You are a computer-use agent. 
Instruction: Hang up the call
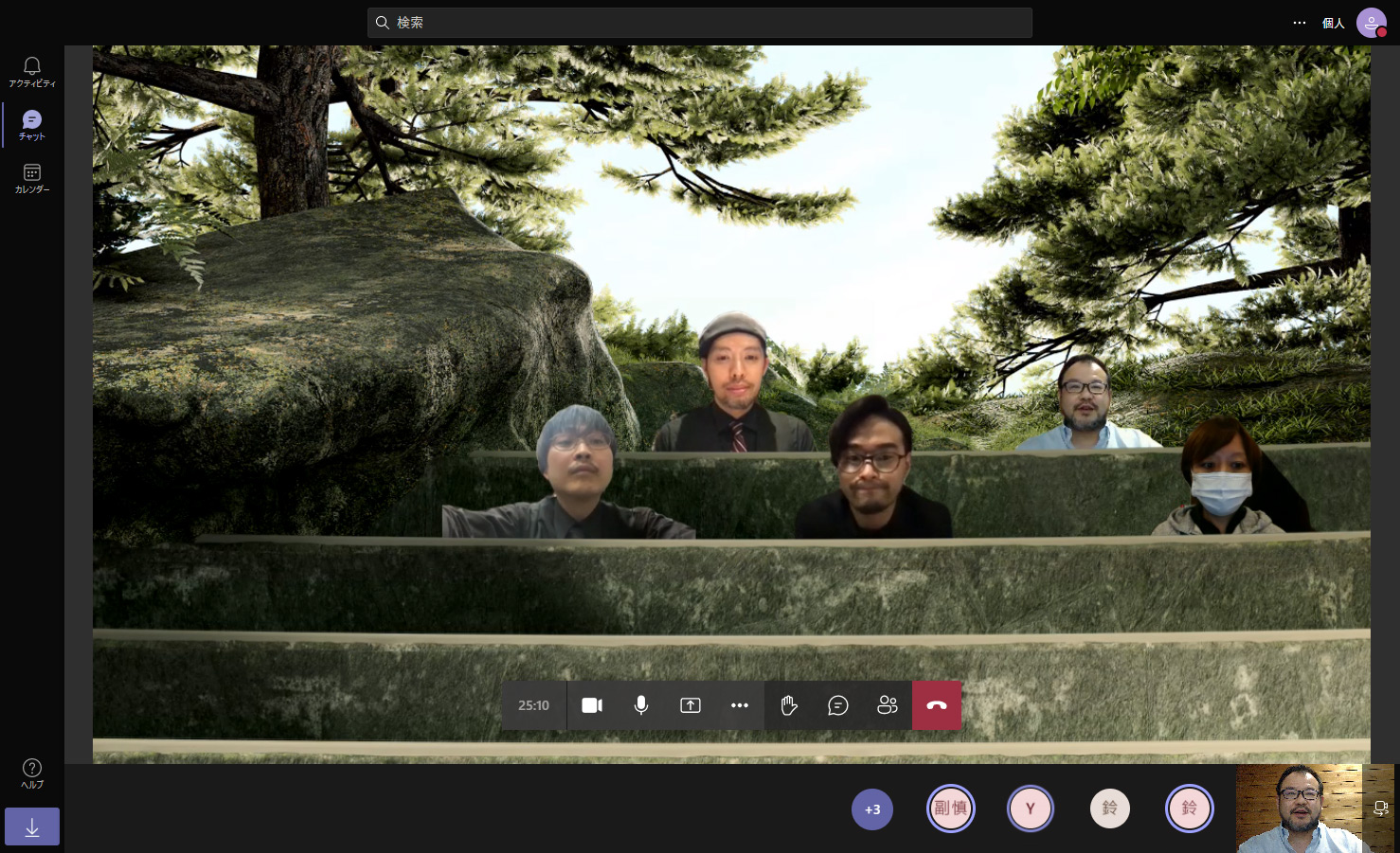[x=937, y=705]
